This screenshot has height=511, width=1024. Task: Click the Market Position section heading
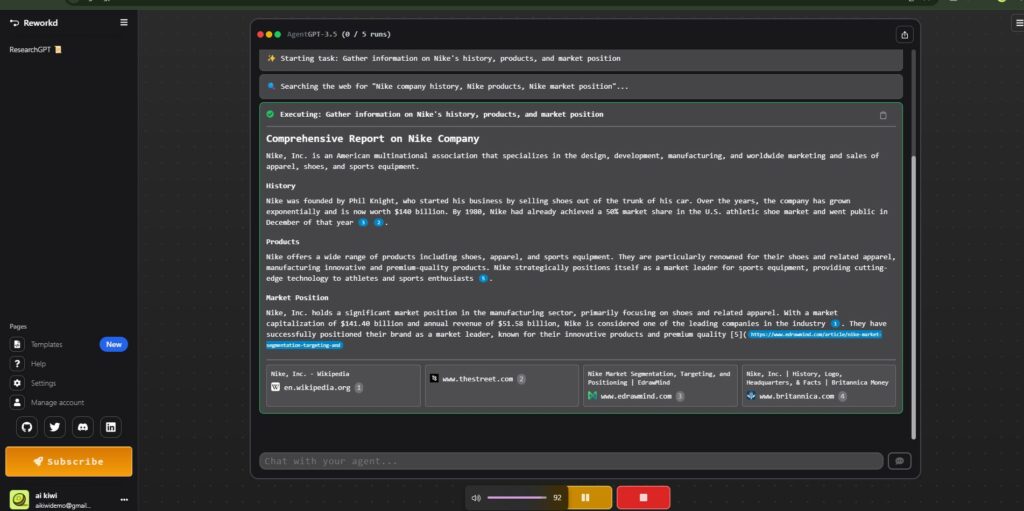tap(297, 297)
